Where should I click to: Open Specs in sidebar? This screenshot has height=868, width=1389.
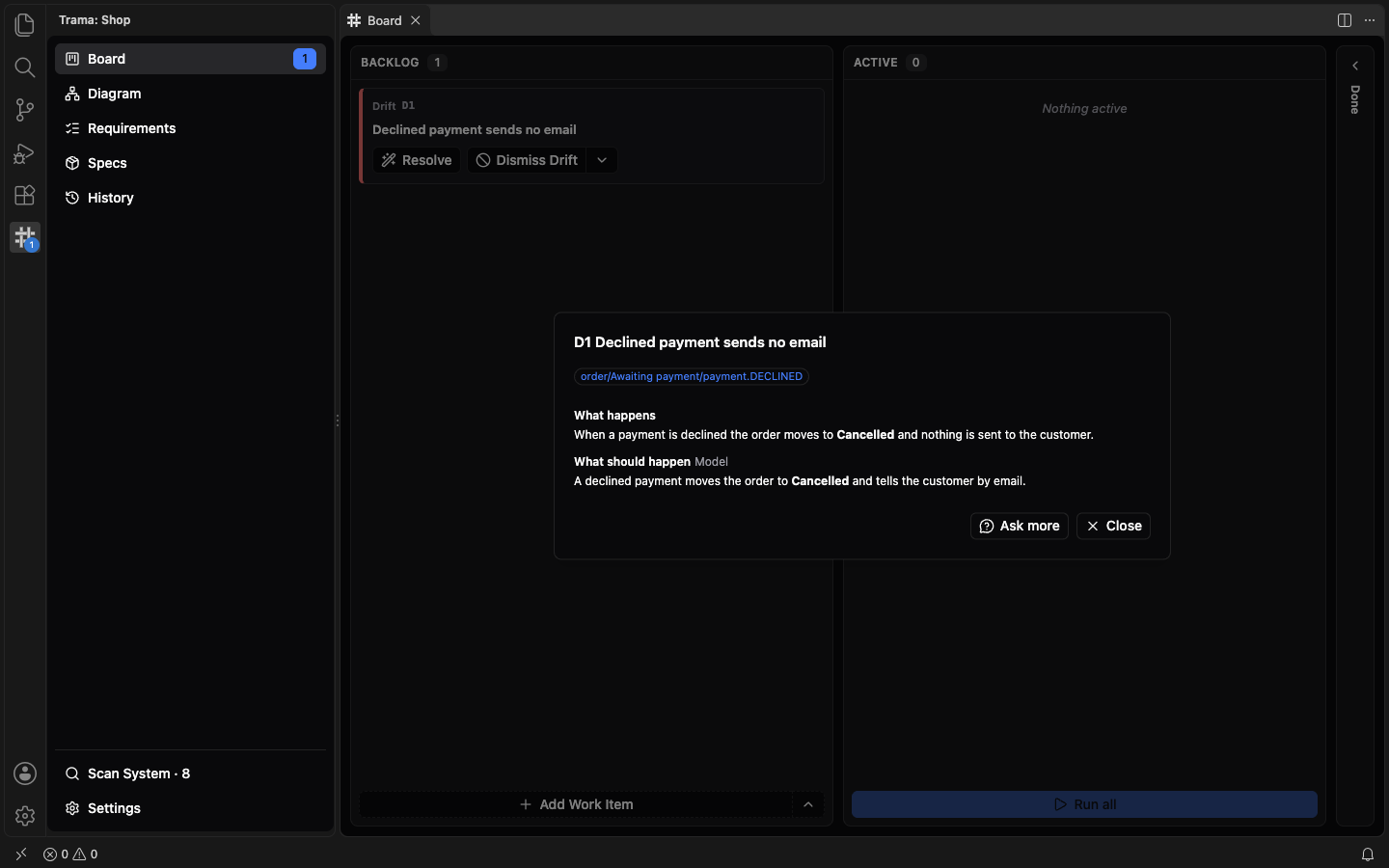tap(190, 163)
